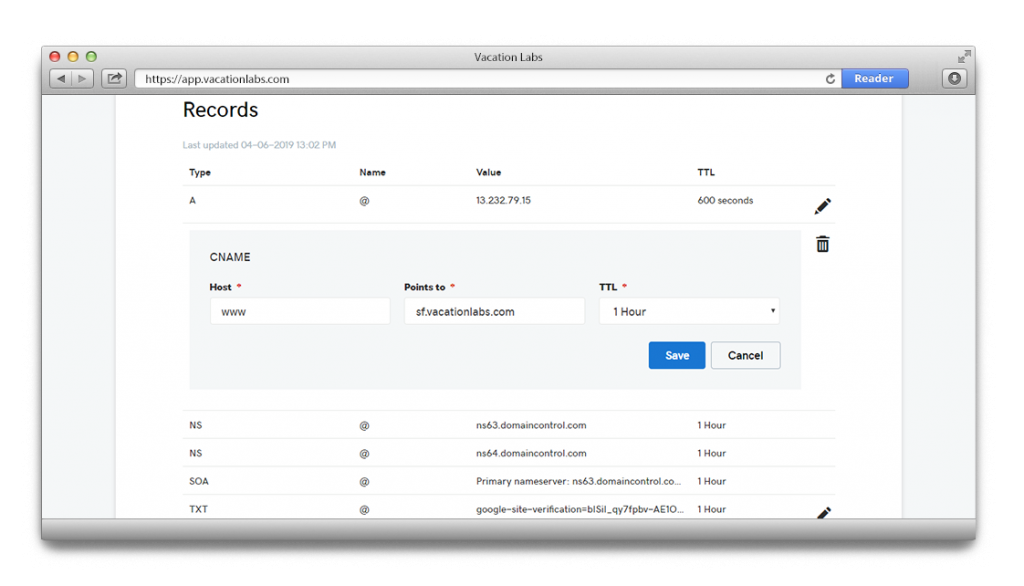The height and width of the screenshot is (586, 1024).
Task: Click the Type column header
Action: 200,173
